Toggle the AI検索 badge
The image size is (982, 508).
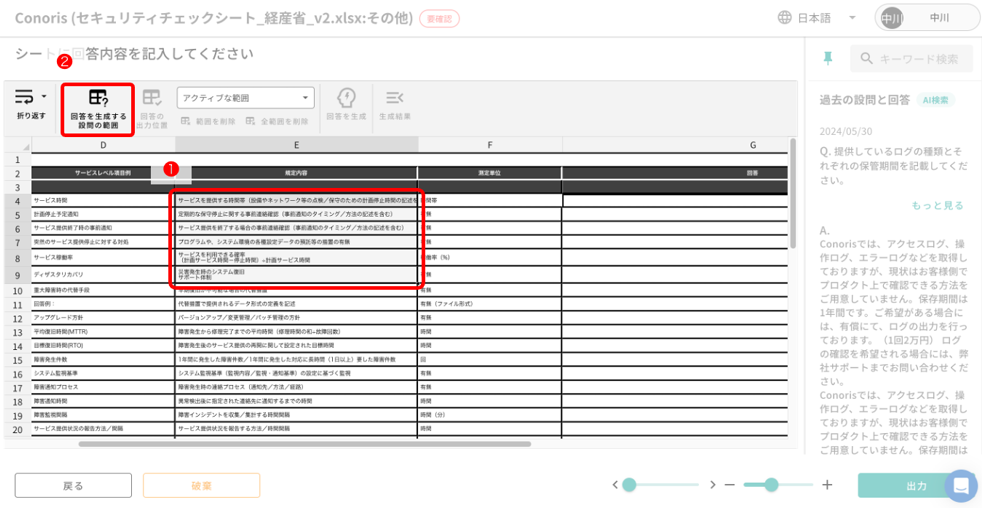coord(935,100)
